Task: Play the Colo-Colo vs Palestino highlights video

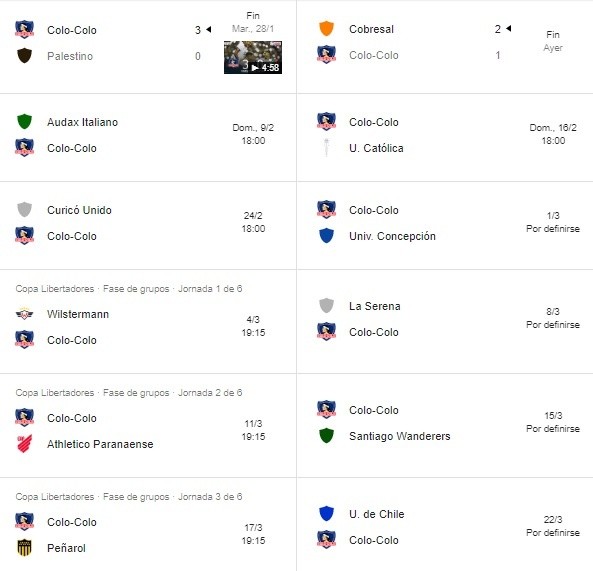Action: pyautogui.click(x=253, y=57)
